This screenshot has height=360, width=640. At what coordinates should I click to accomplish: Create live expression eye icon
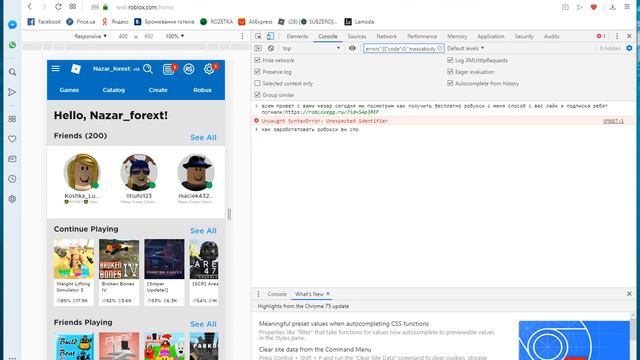(352, 48)
